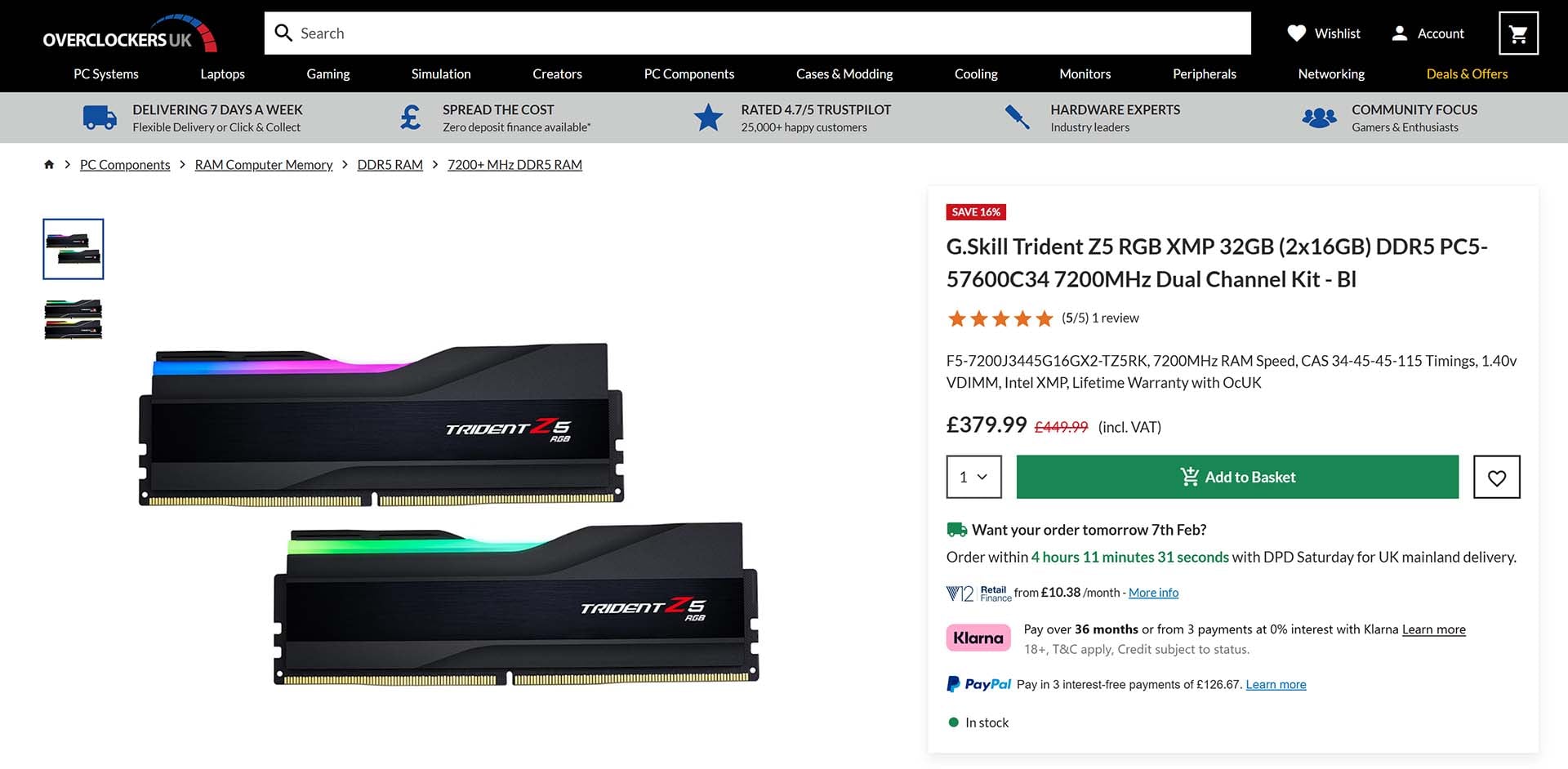Open the PC Components navigation menu

(x=688, y=73)
